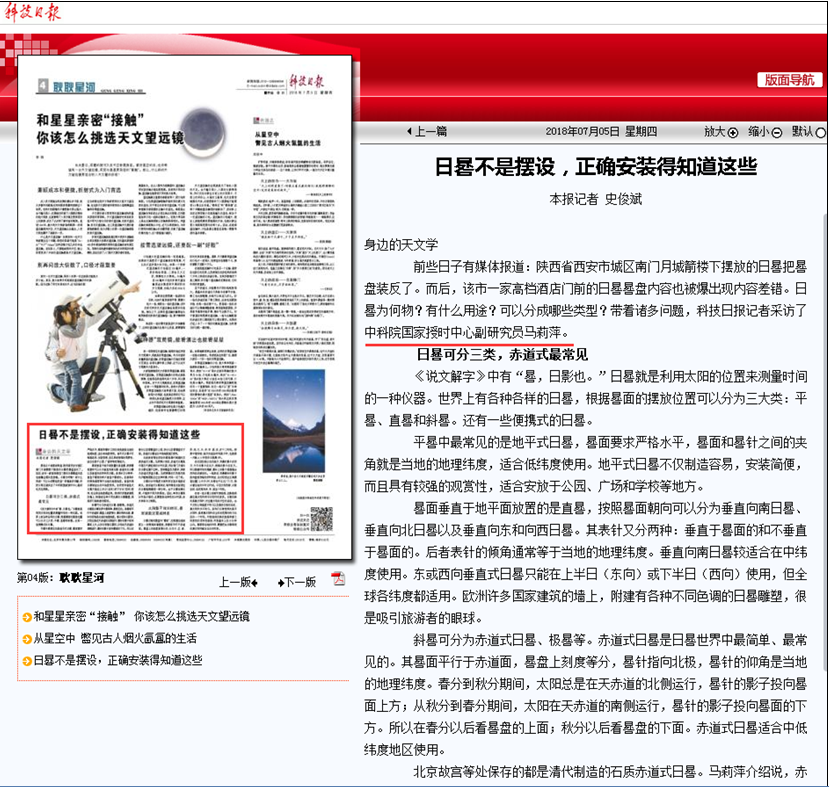Click orange bullet beside 和星星亲密 article

tap(25, 617)
